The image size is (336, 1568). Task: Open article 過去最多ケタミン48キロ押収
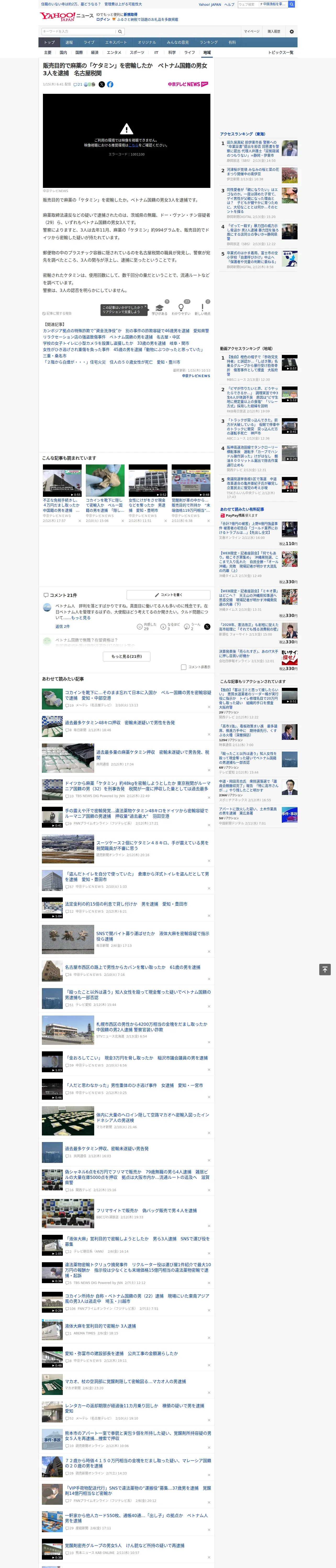click(120, 723)
